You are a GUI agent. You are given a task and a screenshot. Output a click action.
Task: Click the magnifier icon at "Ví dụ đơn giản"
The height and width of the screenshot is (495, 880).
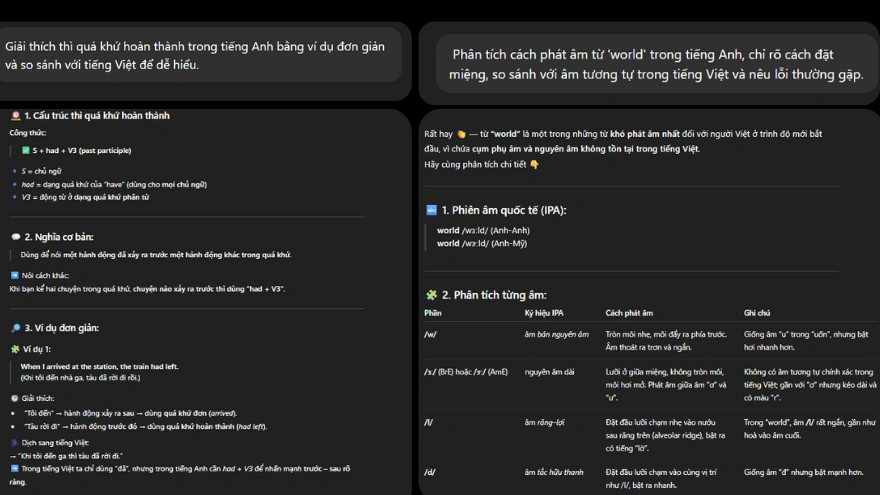[x=15, y=328]
